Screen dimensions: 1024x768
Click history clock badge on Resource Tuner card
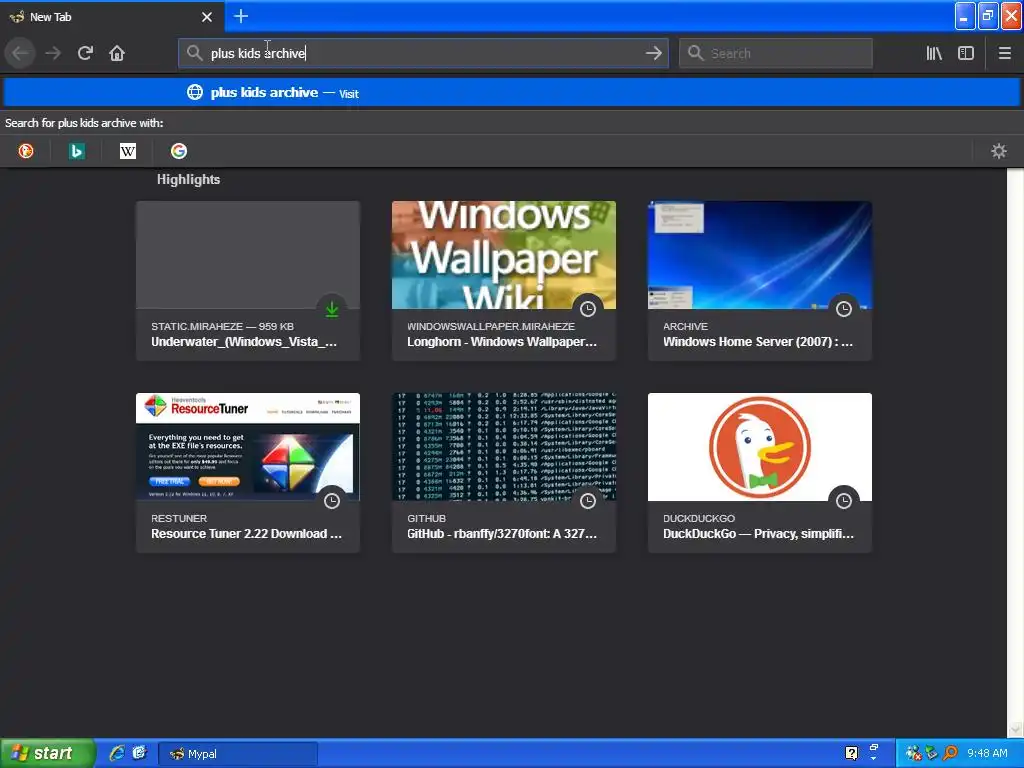click(x=332, y=501)
